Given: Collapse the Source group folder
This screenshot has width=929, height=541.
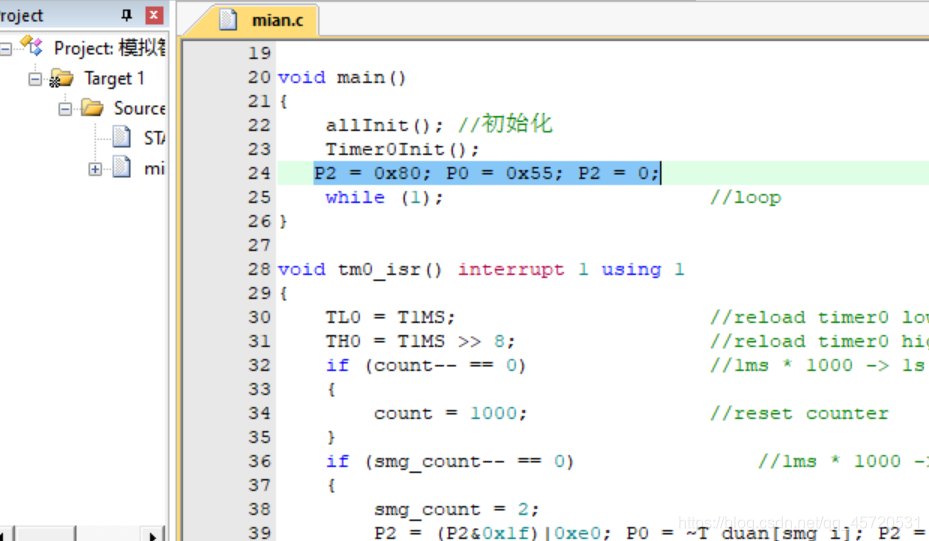Looking at the screenshot, I should click(x=65, y=109).
